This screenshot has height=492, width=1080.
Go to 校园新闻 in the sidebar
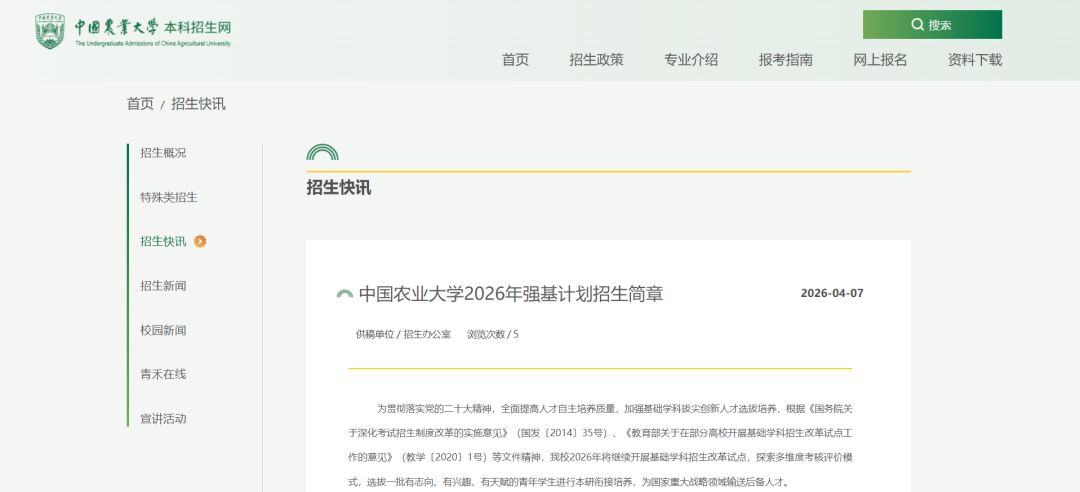163,330
